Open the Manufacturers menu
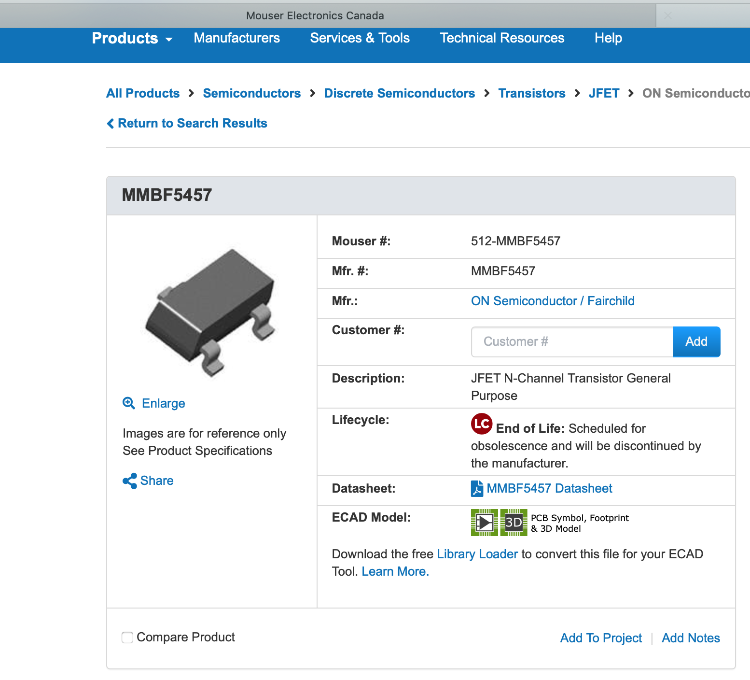750x680 pixels. [x=237, y=38]
